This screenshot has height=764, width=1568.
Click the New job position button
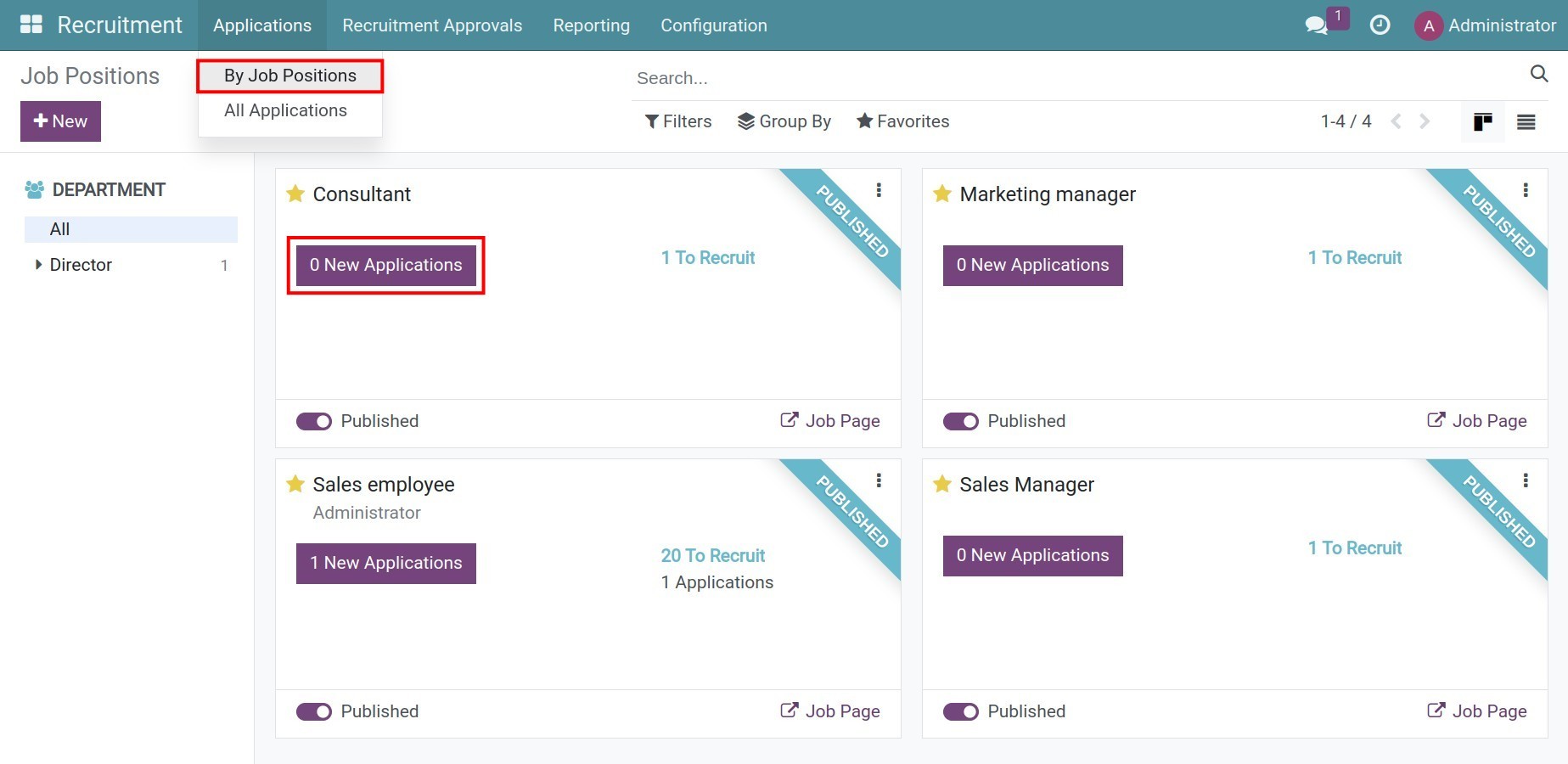pos(60,121)
